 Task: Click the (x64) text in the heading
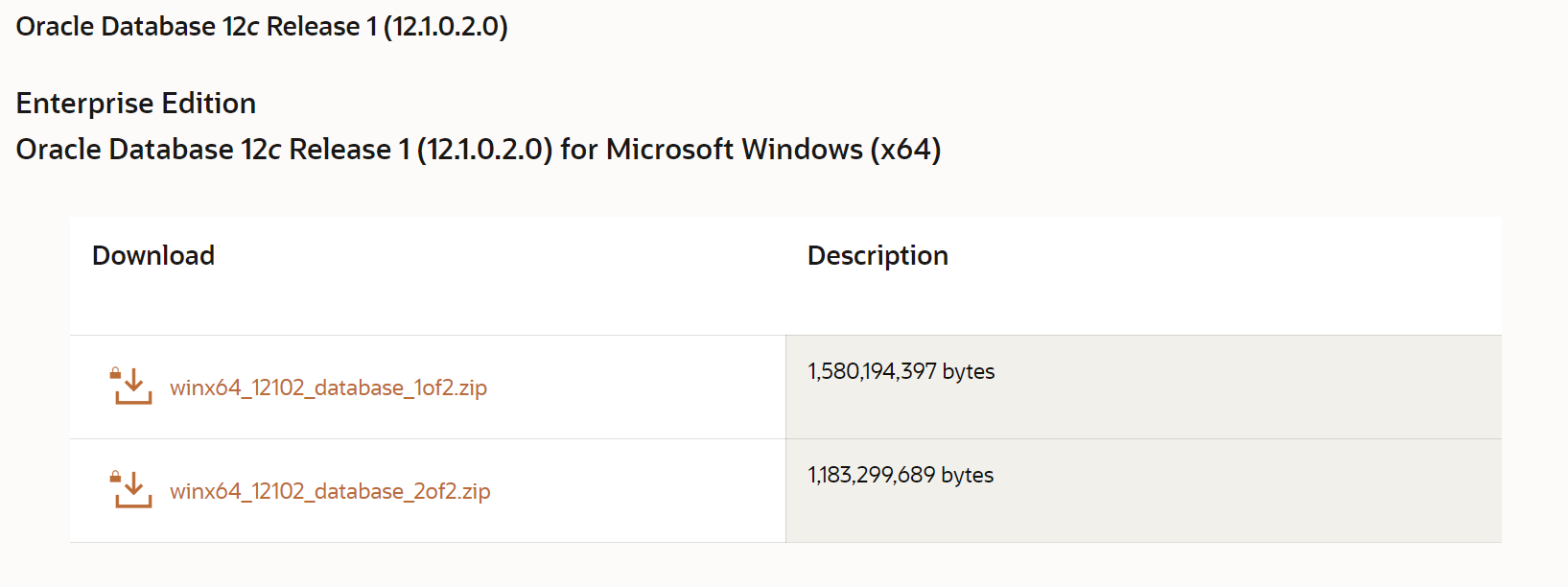(x=905, y=150)
